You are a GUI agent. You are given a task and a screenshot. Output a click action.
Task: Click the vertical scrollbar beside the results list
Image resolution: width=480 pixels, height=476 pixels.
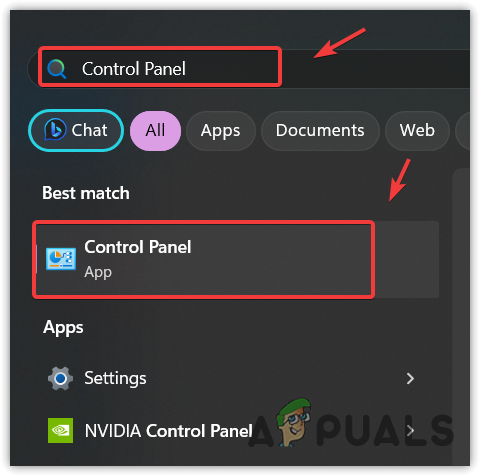click(461, 317)
